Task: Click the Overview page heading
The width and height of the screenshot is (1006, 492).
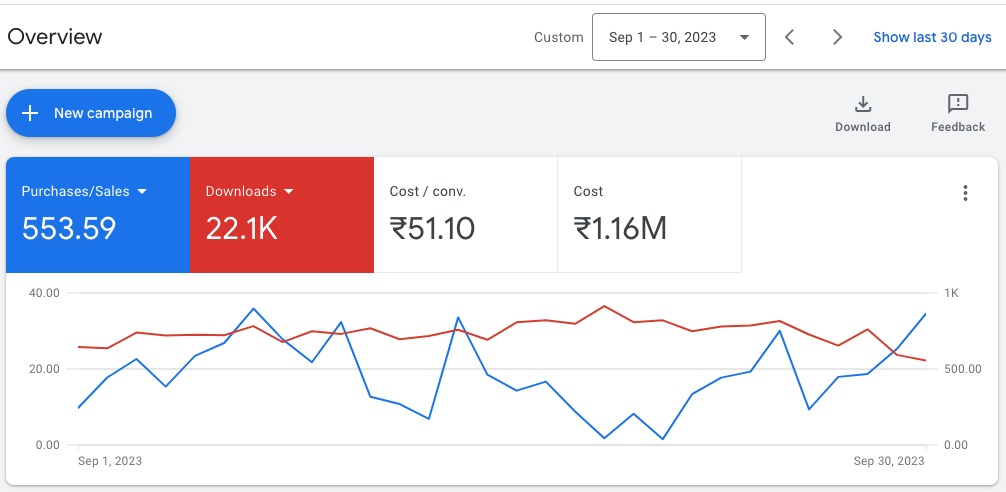Action: point(55,37)
